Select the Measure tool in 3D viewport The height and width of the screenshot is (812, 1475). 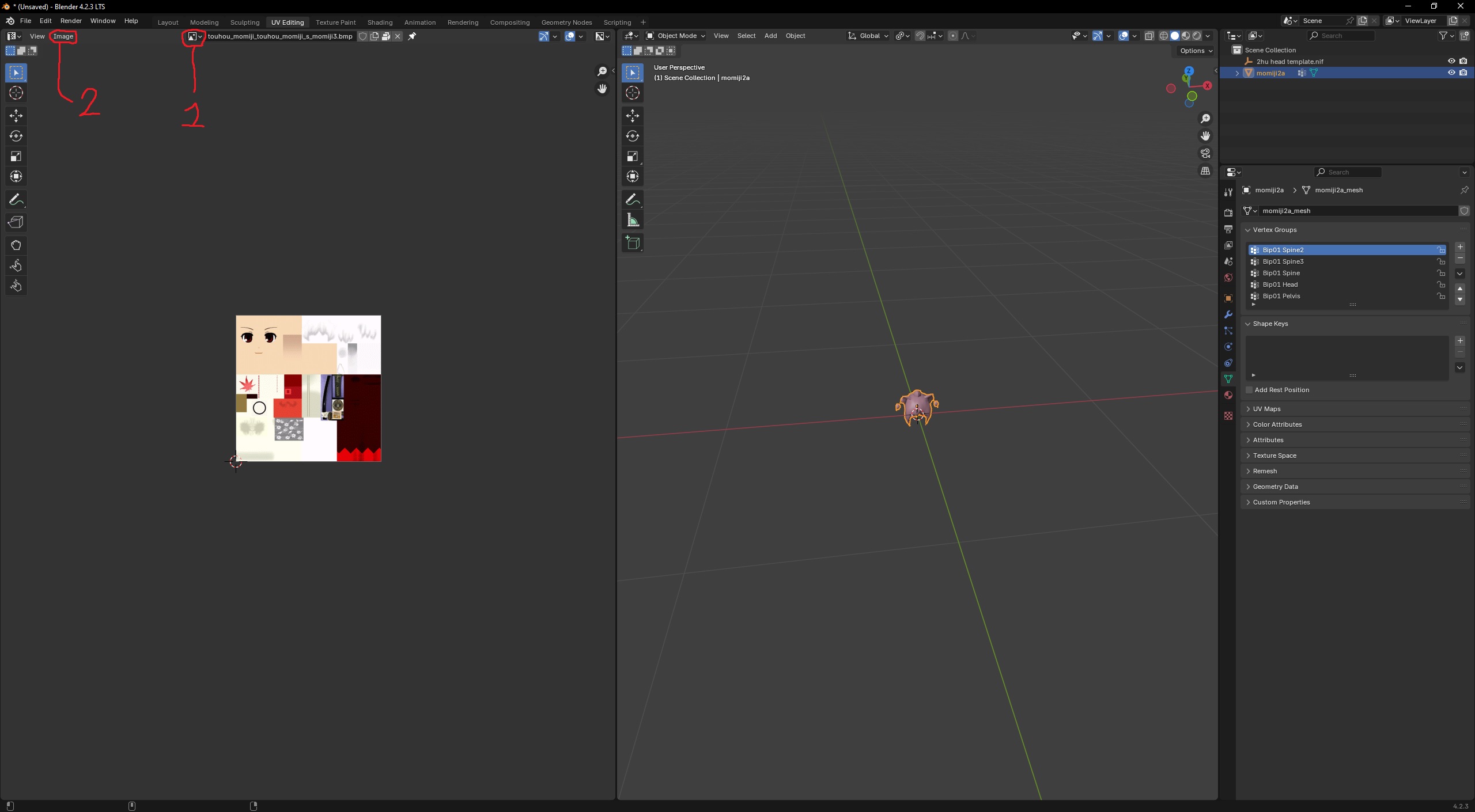(632, 220)
